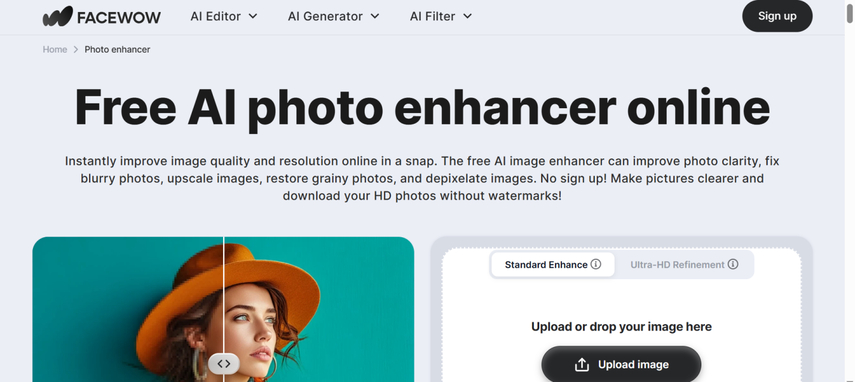Click 'Upload or drop your image here' text
855x382 pixels.
pyautogui.click(x=621, y=327)
